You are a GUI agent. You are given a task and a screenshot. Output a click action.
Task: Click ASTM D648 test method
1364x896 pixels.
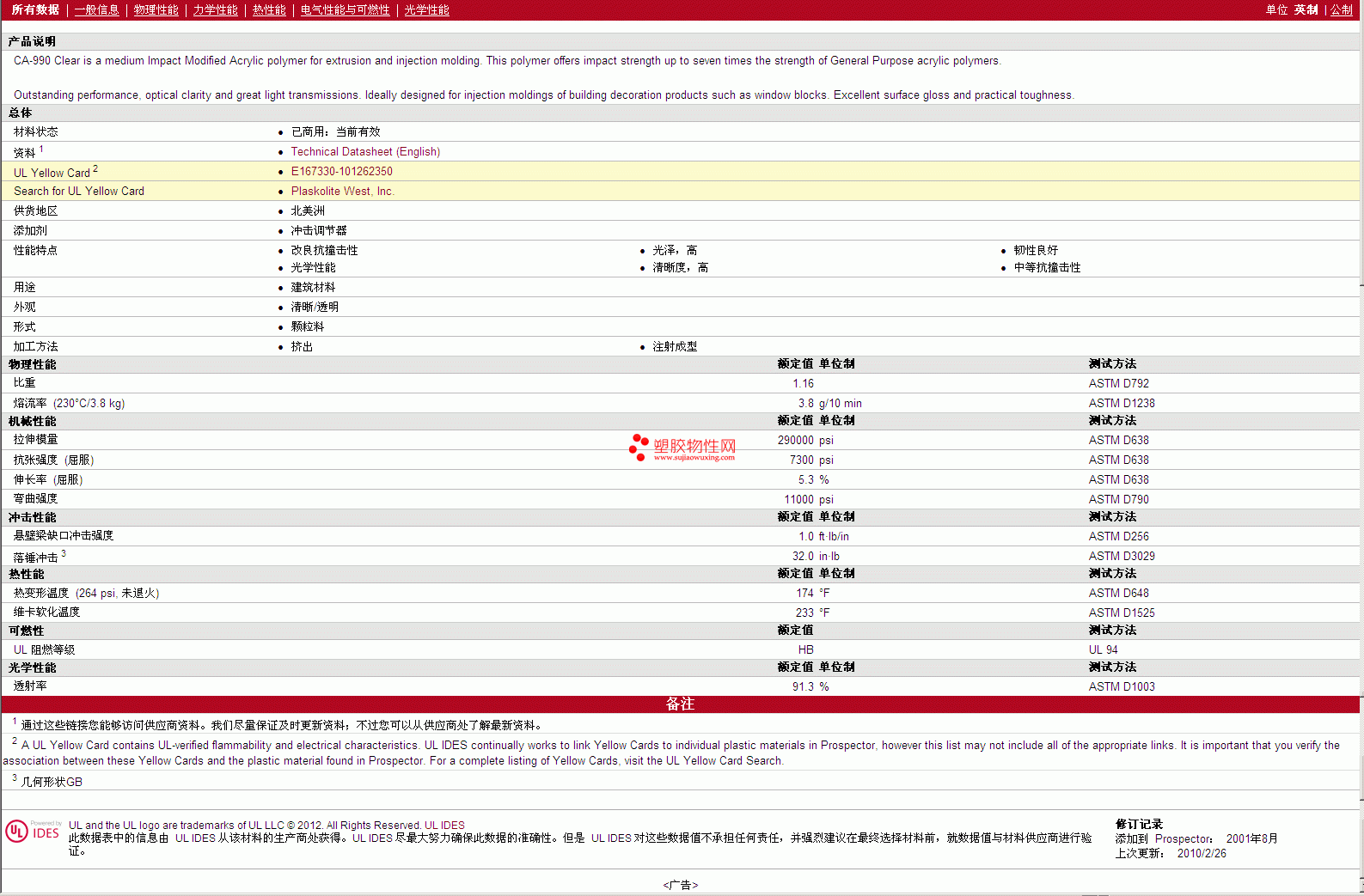tap(1118, 593)
